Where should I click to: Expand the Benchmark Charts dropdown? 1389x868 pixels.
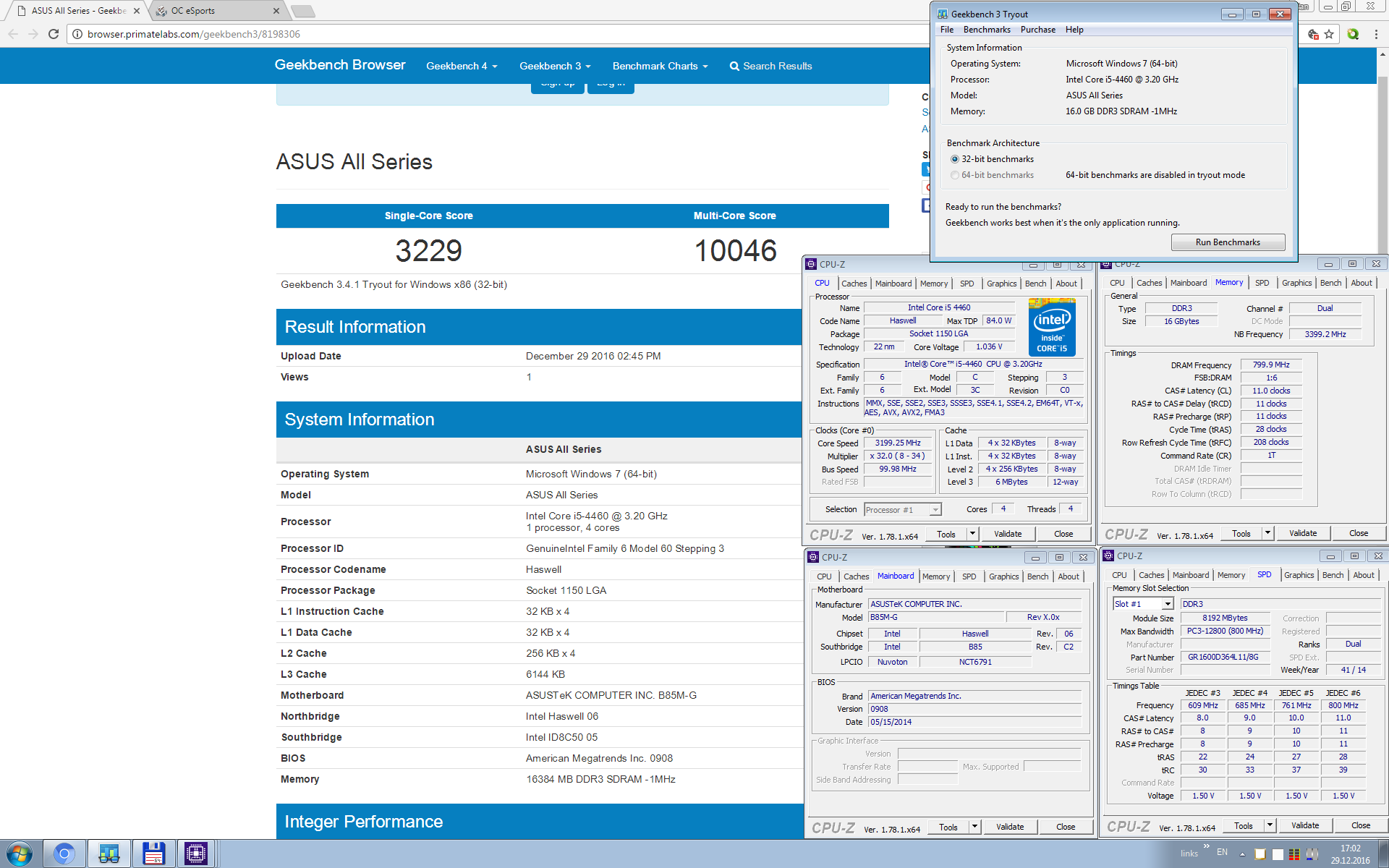click(x=660, y=66)
